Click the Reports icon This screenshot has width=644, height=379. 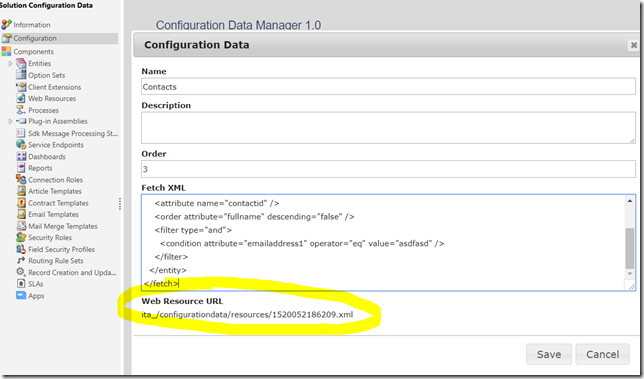coord(21,168)
